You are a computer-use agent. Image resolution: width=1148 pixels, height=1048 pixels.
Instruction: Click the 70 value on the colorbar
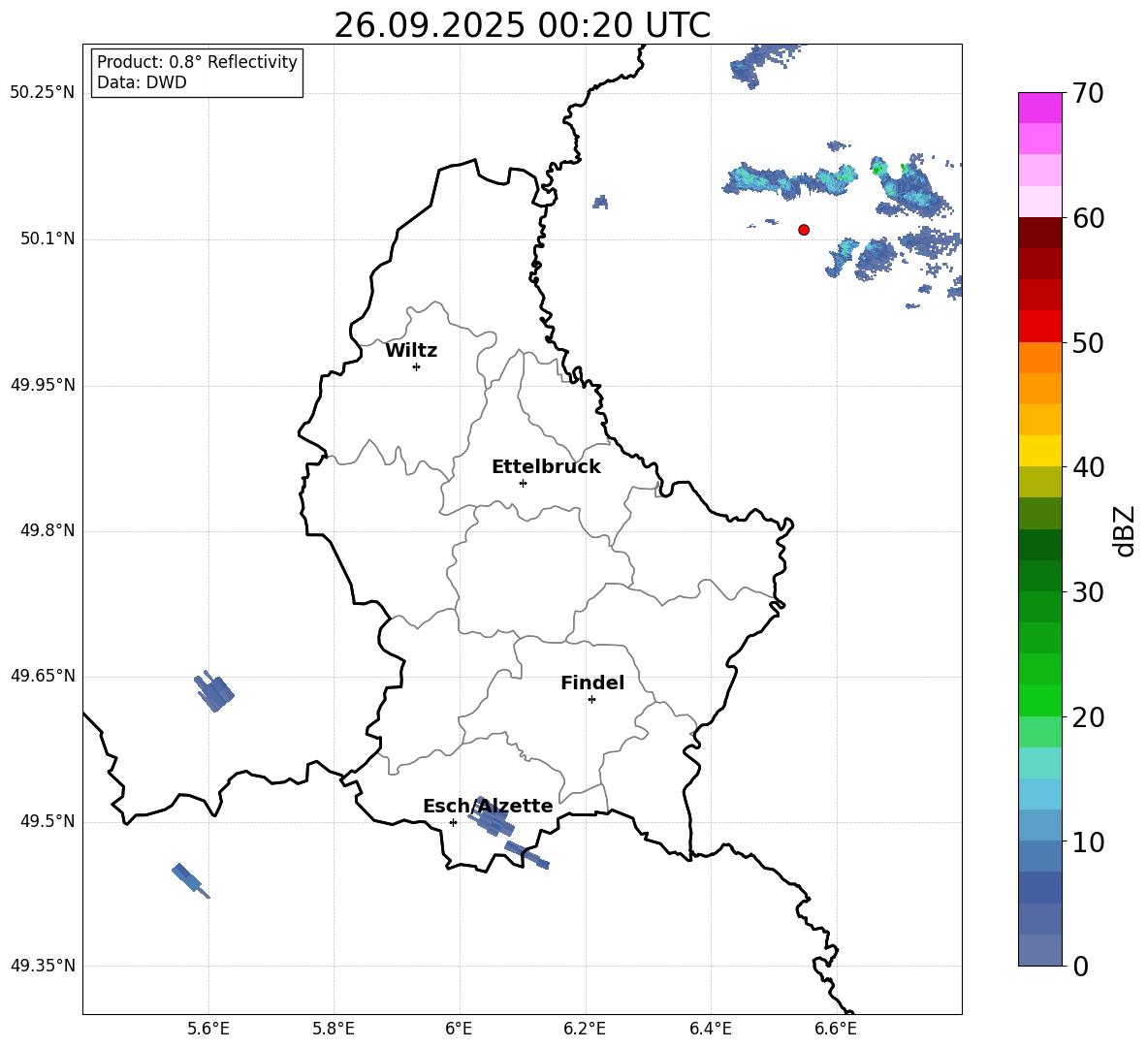1088,93
